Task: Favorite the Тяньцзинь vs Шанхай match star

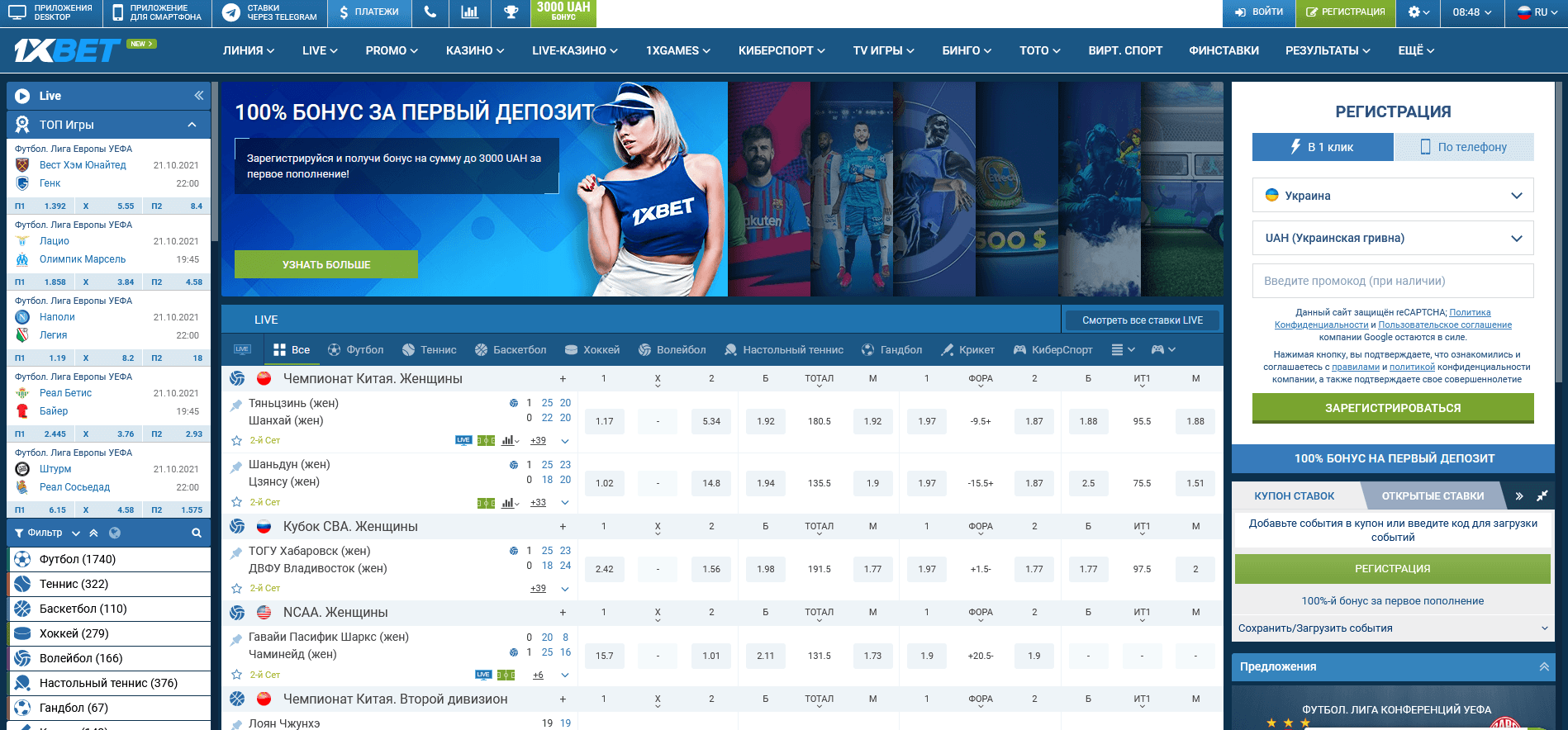Action: click(x=236, y=441)
